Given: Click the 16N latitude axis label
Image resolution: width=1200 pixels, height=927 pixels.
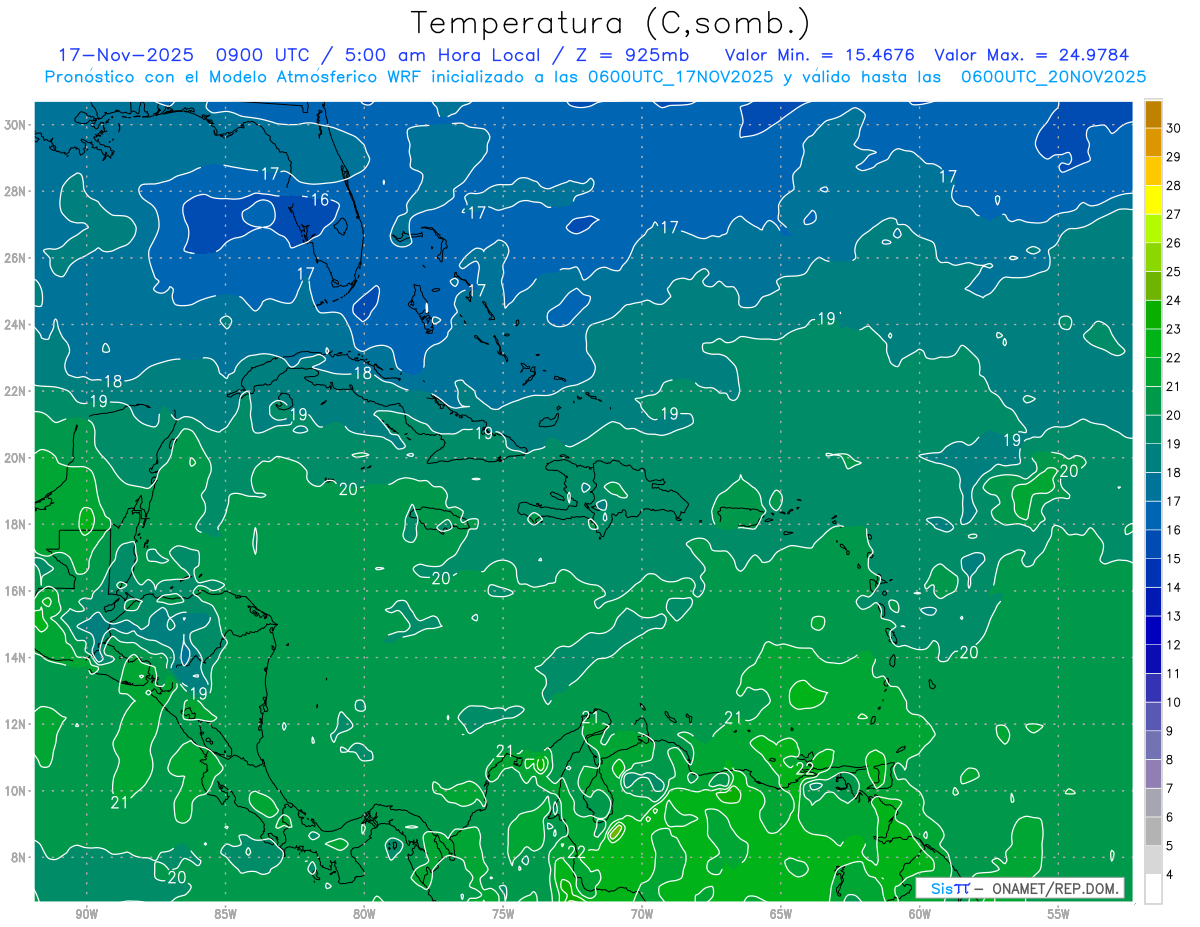Looking at the screenshot, I should point(17,591).
